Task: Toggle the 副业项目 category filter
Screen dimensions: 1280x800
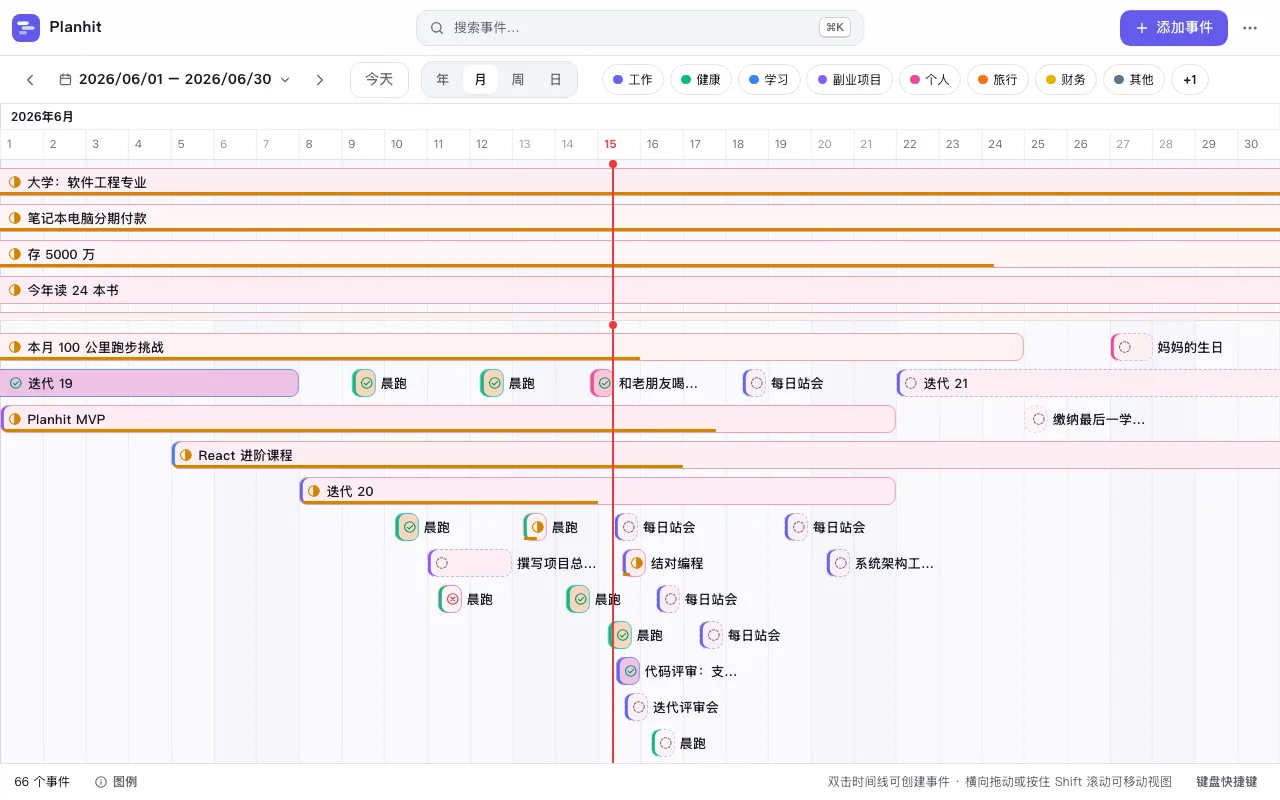Action: pyautogui.click(x=849, y=80)
